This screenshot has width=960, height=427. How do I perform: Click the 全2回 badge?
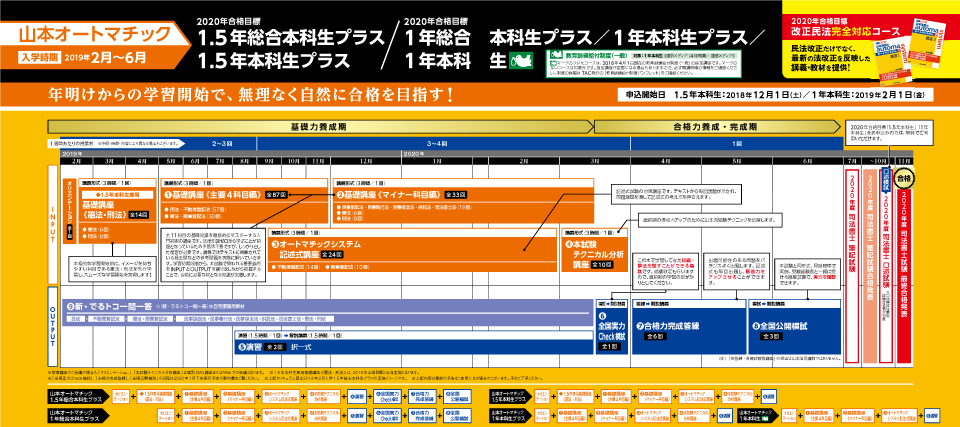pyautogui.click(x=276, y=347)
